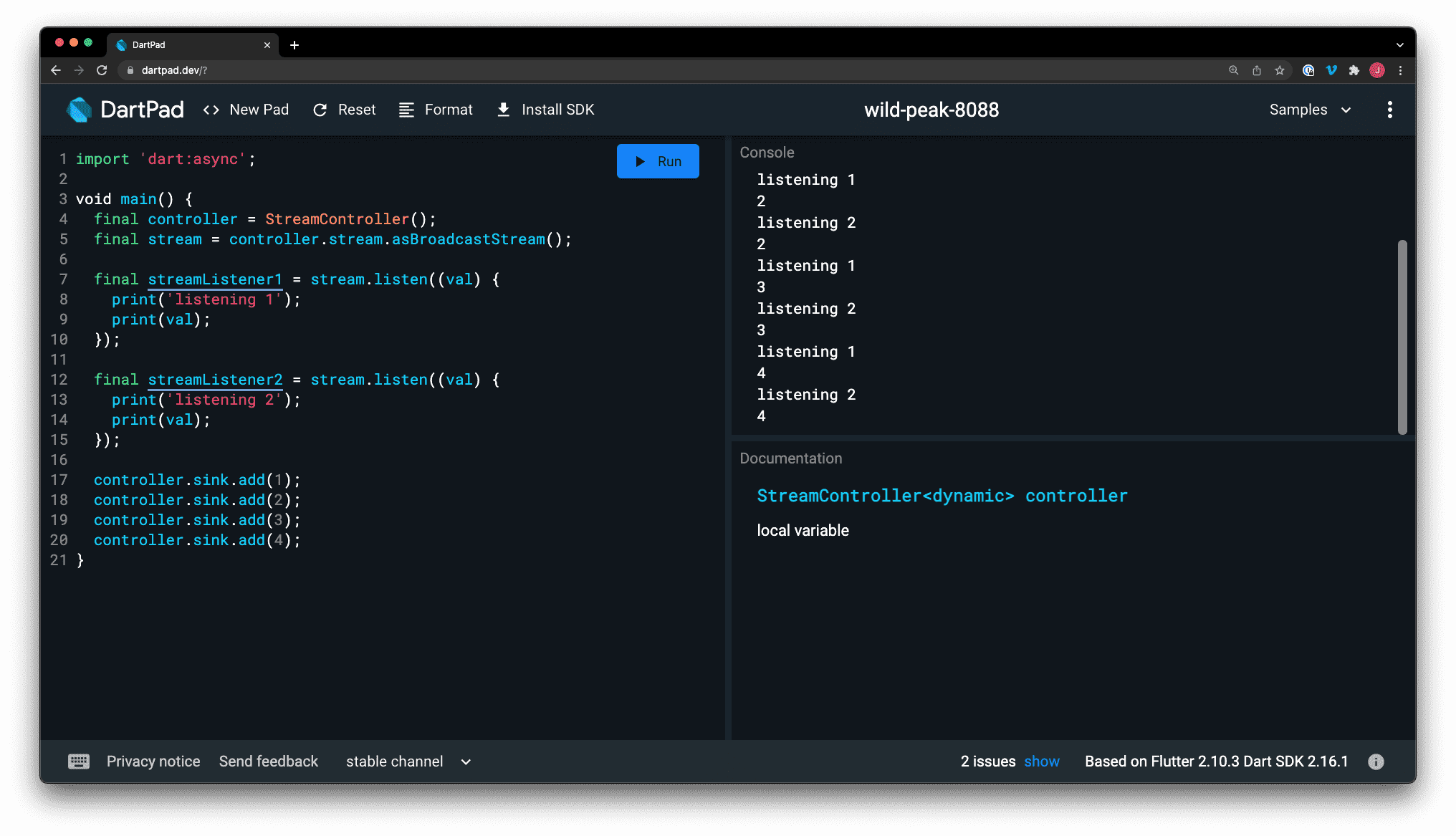Click the zoom magnifier icon in address bar
Viewport: 1456px width, 836px height.
pyautogui.click(x=1234, y=70)
